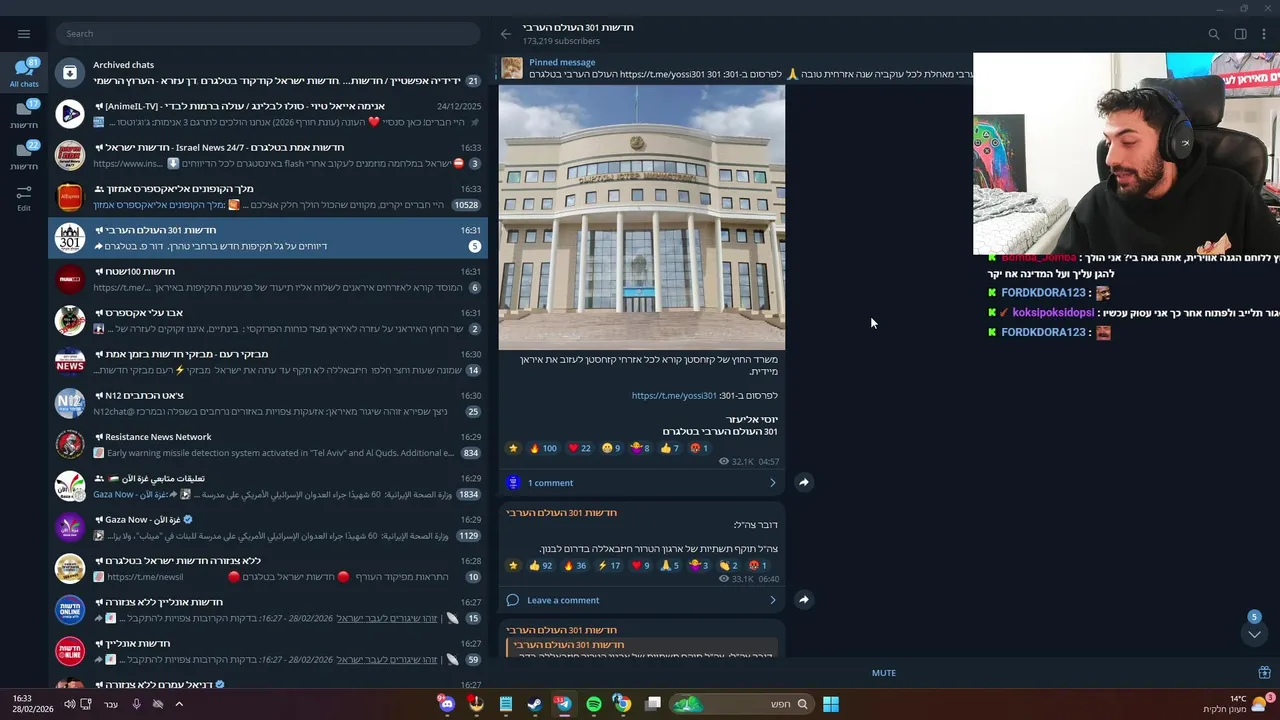This screenshot has height=720, width=1280.
Task: Click the microphone tray icon
Action: (136, 704)
